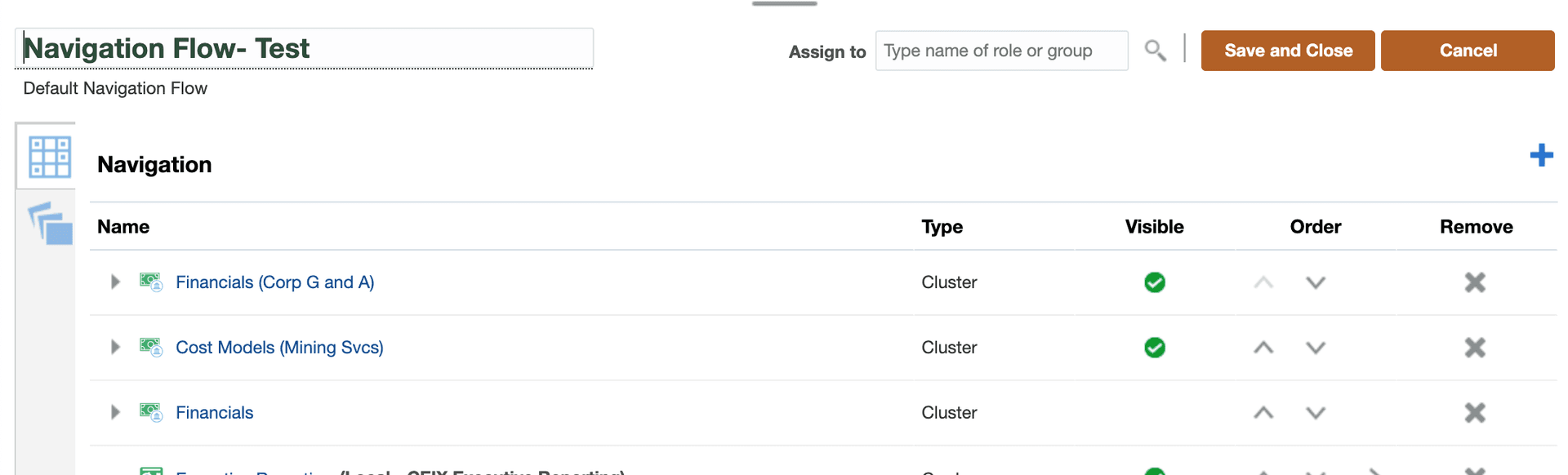Click the Save and Close button

click(x=1287, y=50)
